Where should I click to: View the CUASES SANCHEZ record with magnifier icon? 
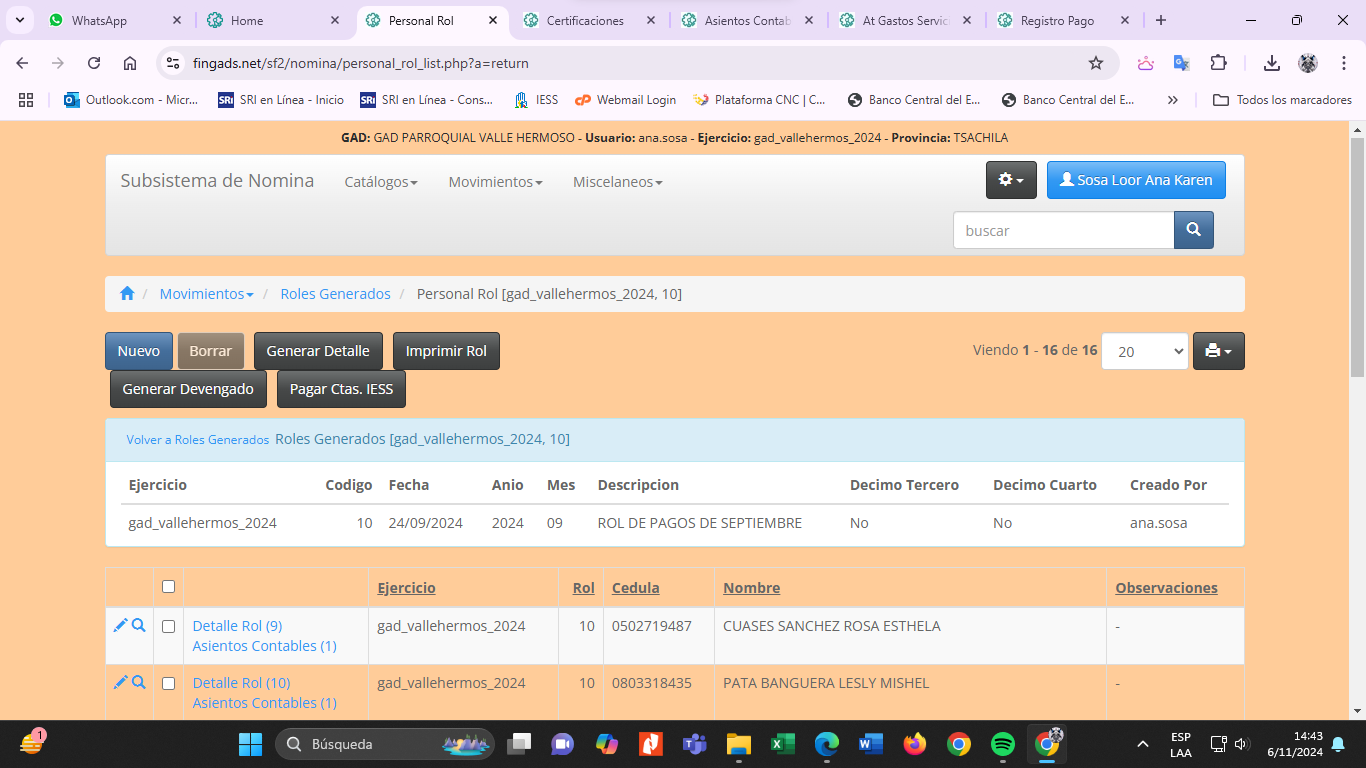pos(139,625)
